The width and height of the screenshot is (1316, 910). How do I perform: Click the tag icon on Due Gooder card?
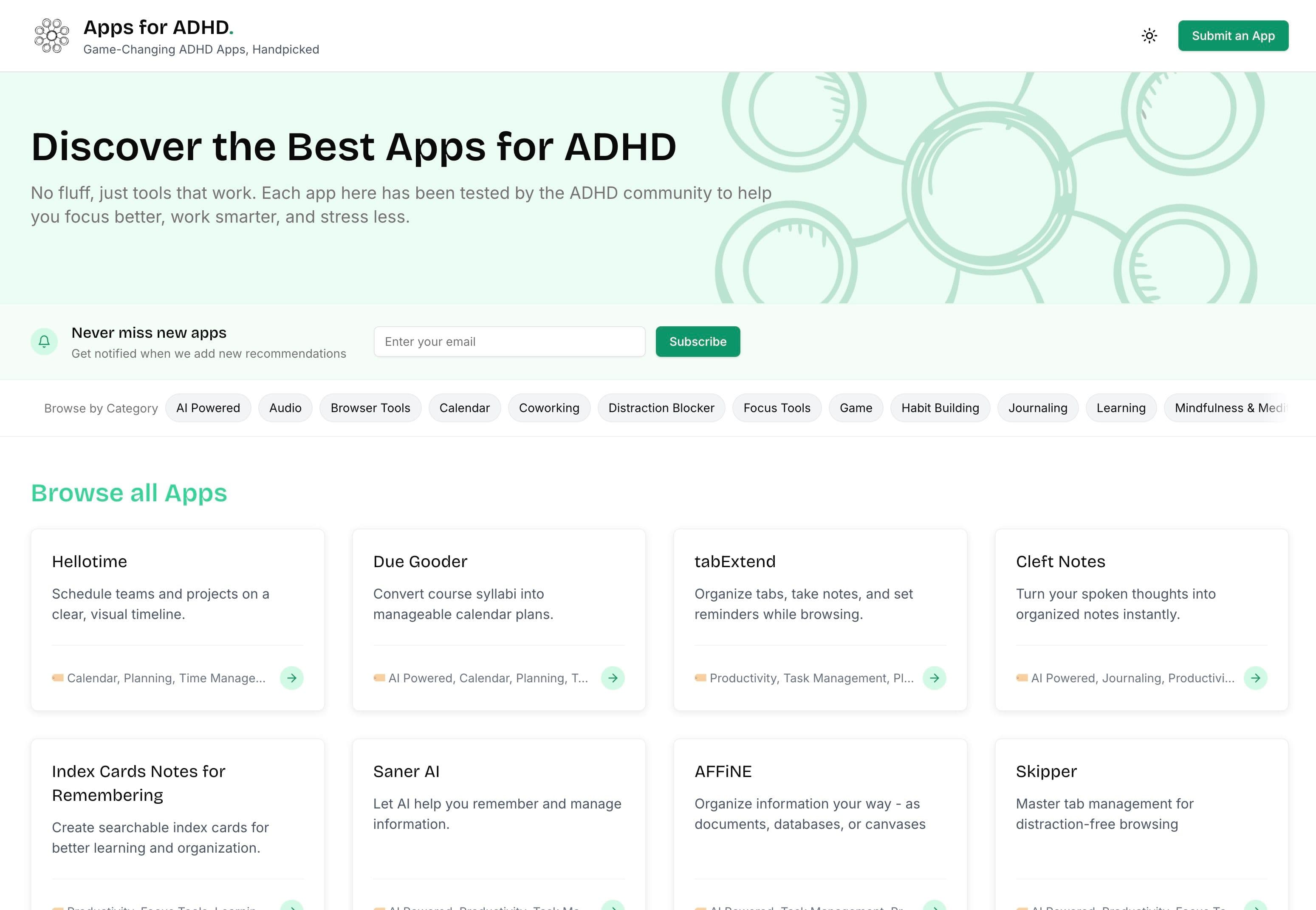tap(379, 678)
